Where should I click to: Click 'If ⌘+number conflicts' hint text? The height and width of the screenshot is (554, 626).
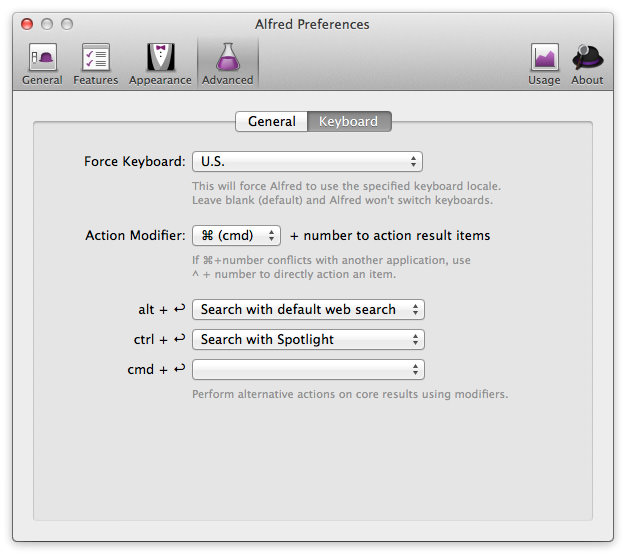point(331,260)
